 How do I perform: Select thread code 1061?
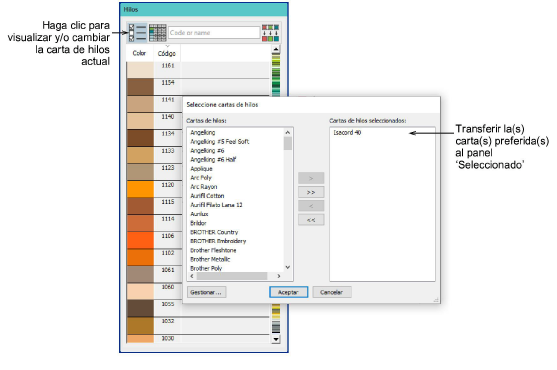coord(168,270)
